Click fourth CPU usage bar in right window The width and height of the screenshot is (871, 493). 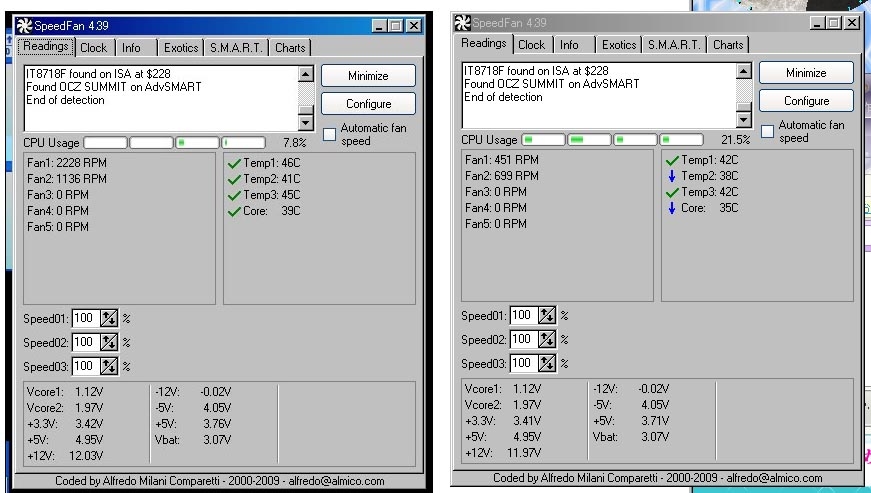(x=682, y=139)
